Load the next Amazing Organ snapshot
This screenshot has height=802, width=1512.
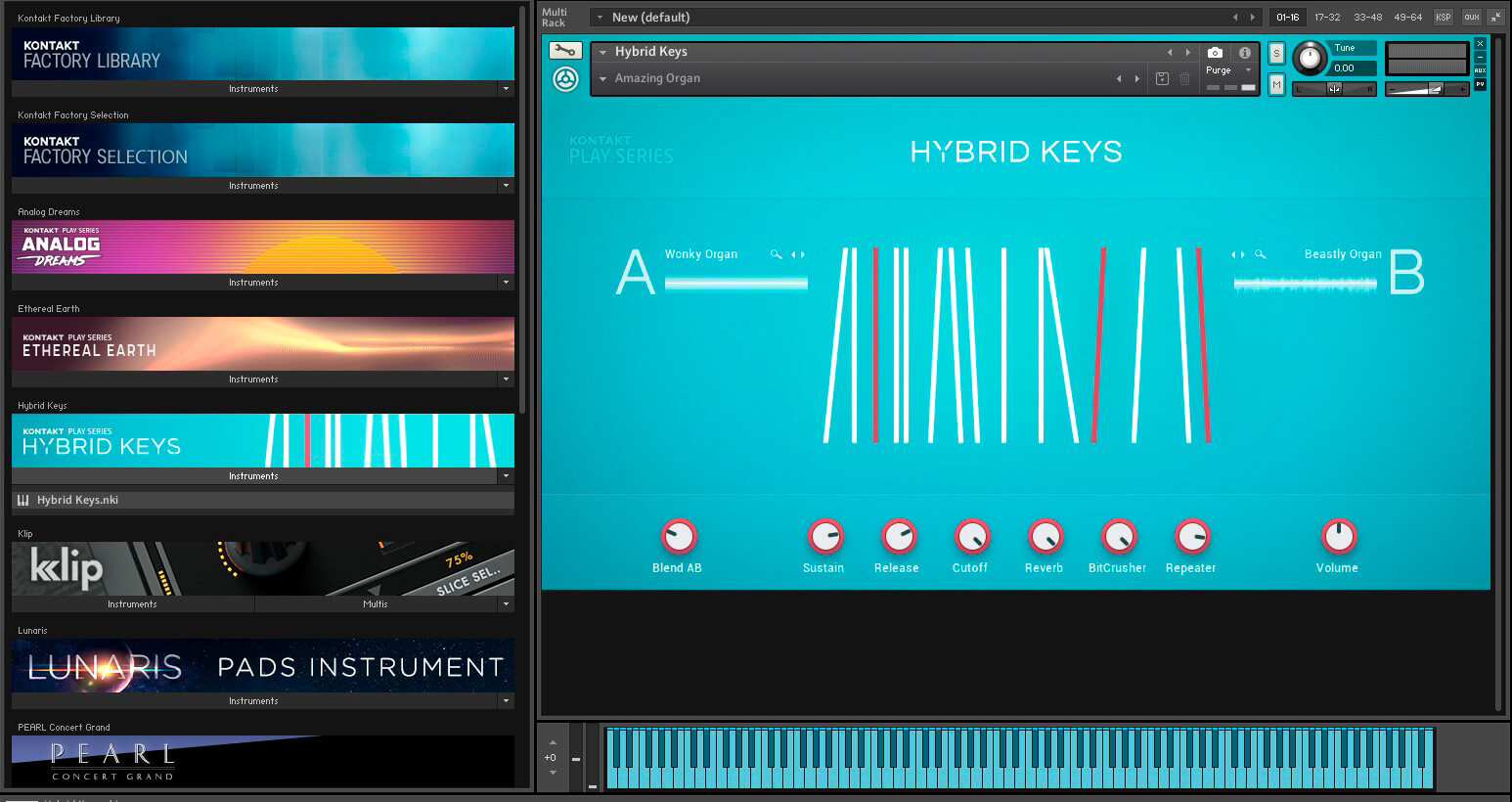tap(1137, 78)
